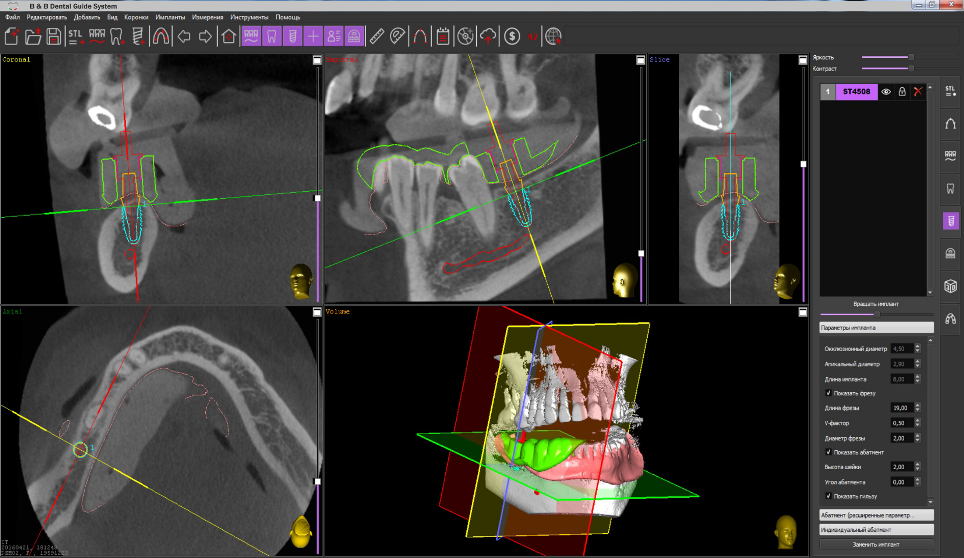The height and width of the screenshot is (558, 964).
Task: Toggle purple patient info button
Action: click(x=334, y=36)
